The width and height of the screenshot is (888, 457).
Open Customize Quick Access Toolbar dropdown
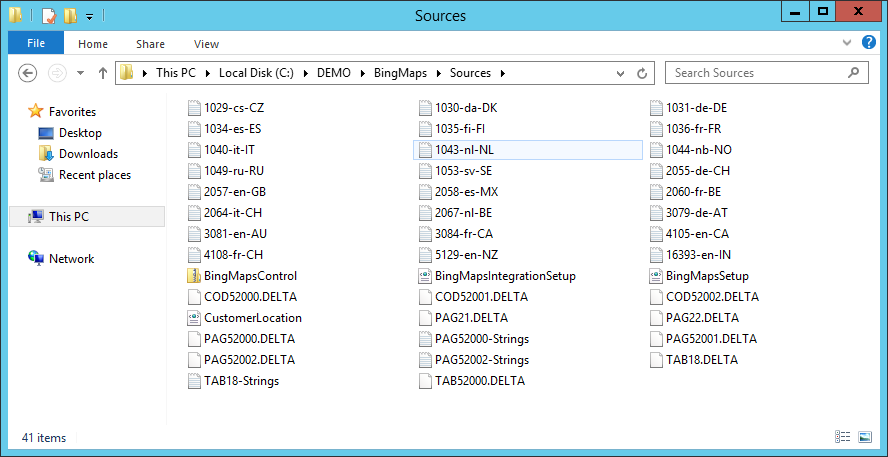(x=89, y=16)
